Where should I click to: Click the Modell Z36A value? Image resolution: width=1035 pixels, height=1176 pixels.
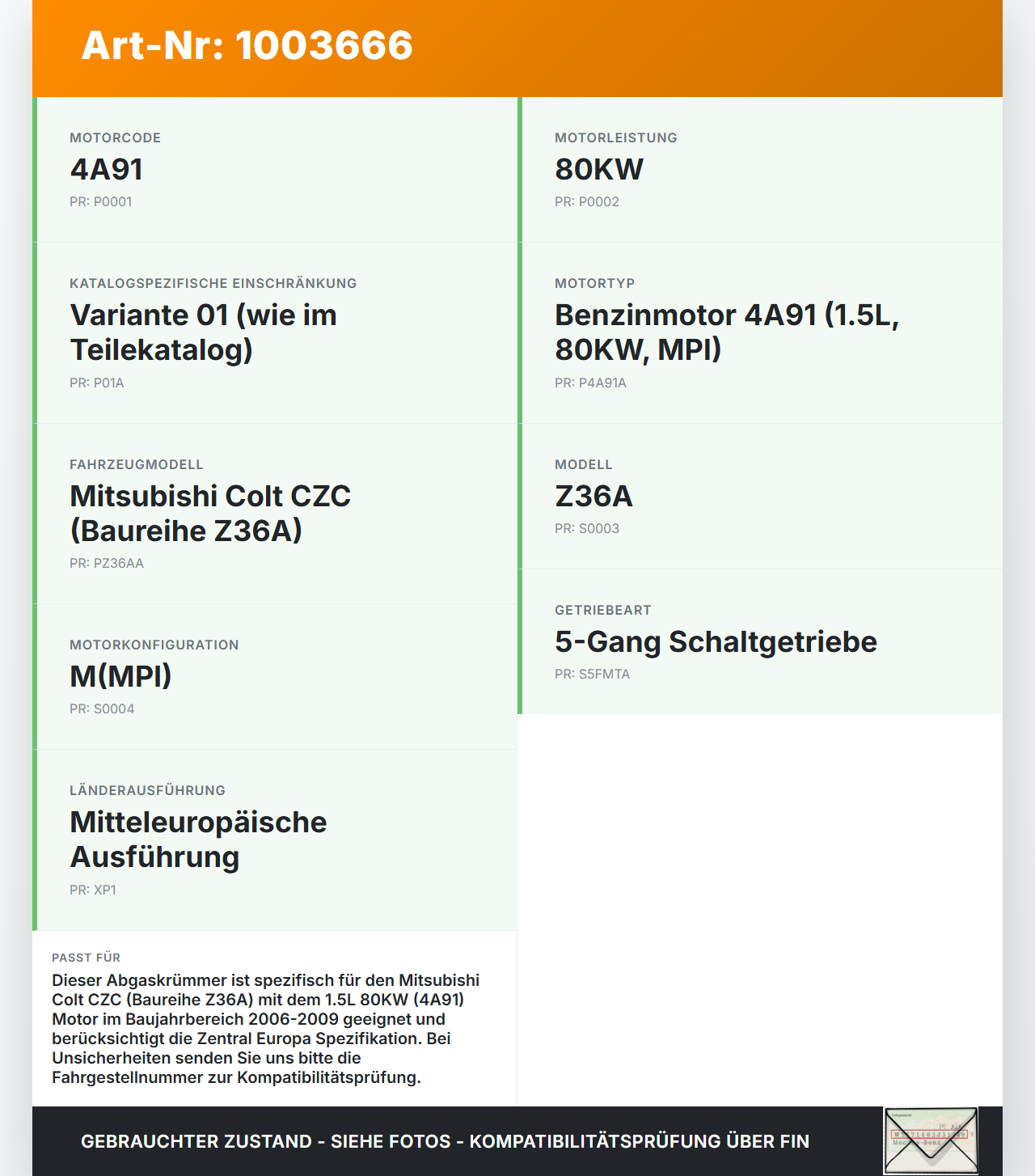pyautogui.click(x=594, y=496)
